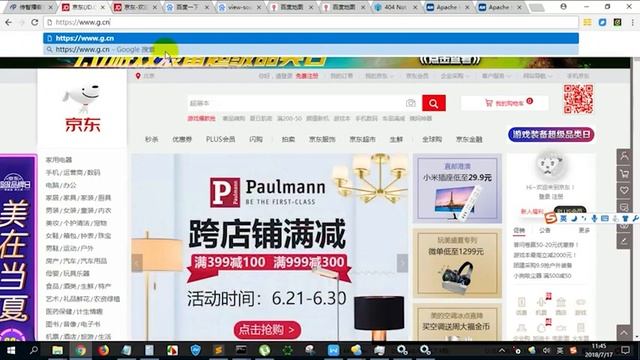This screenshot has height=360, width=640.
Task: Click the user profile icon in right sidebar
Action: (x=624, y=156)
